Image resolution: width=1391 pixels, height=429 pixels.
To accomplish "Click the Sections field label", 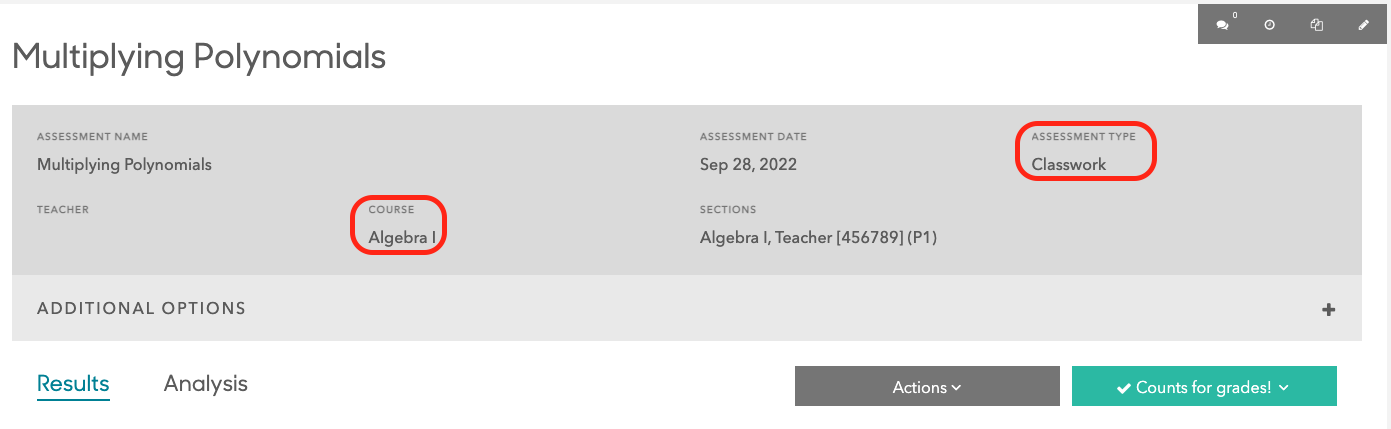I will click(x=728, y=210).
